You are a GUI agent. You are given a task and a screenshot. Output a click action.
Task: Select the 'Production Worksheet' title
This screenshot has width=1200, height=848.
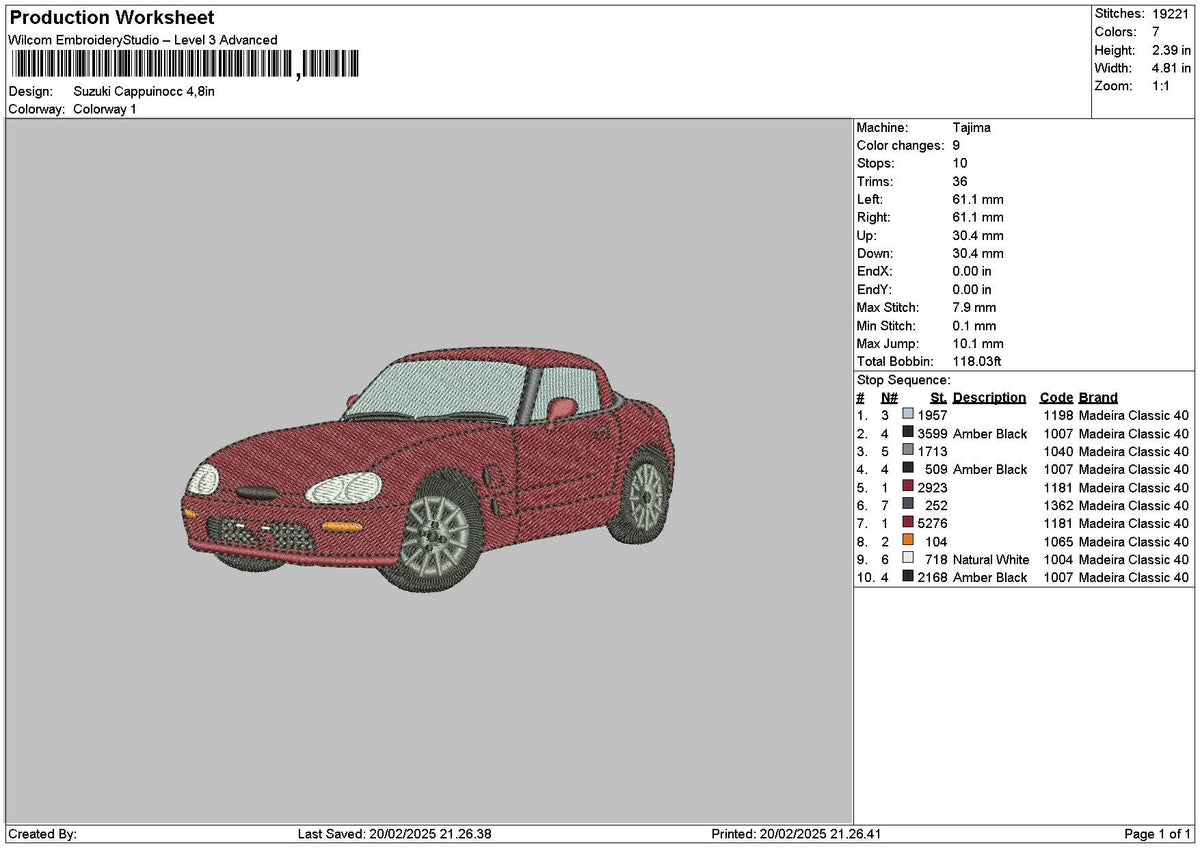[111, 18]
